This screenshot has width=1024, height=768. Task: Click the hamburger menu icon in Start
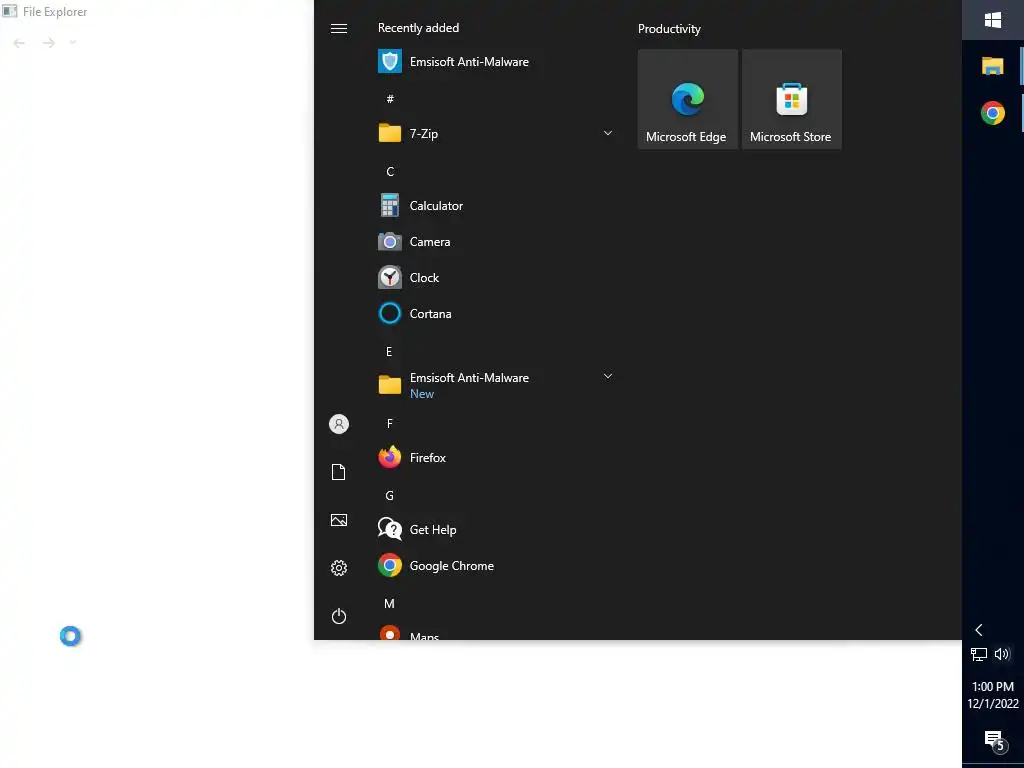[338, 28]
